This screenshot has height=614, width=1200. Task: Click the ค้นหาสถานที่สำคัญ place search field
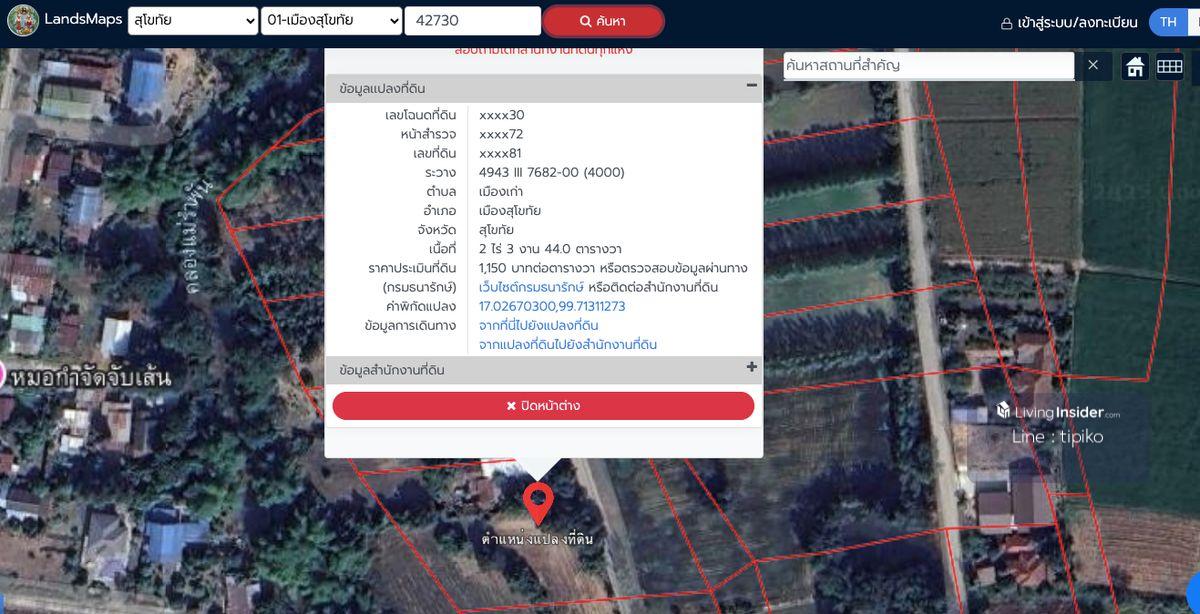click(928, 66)
